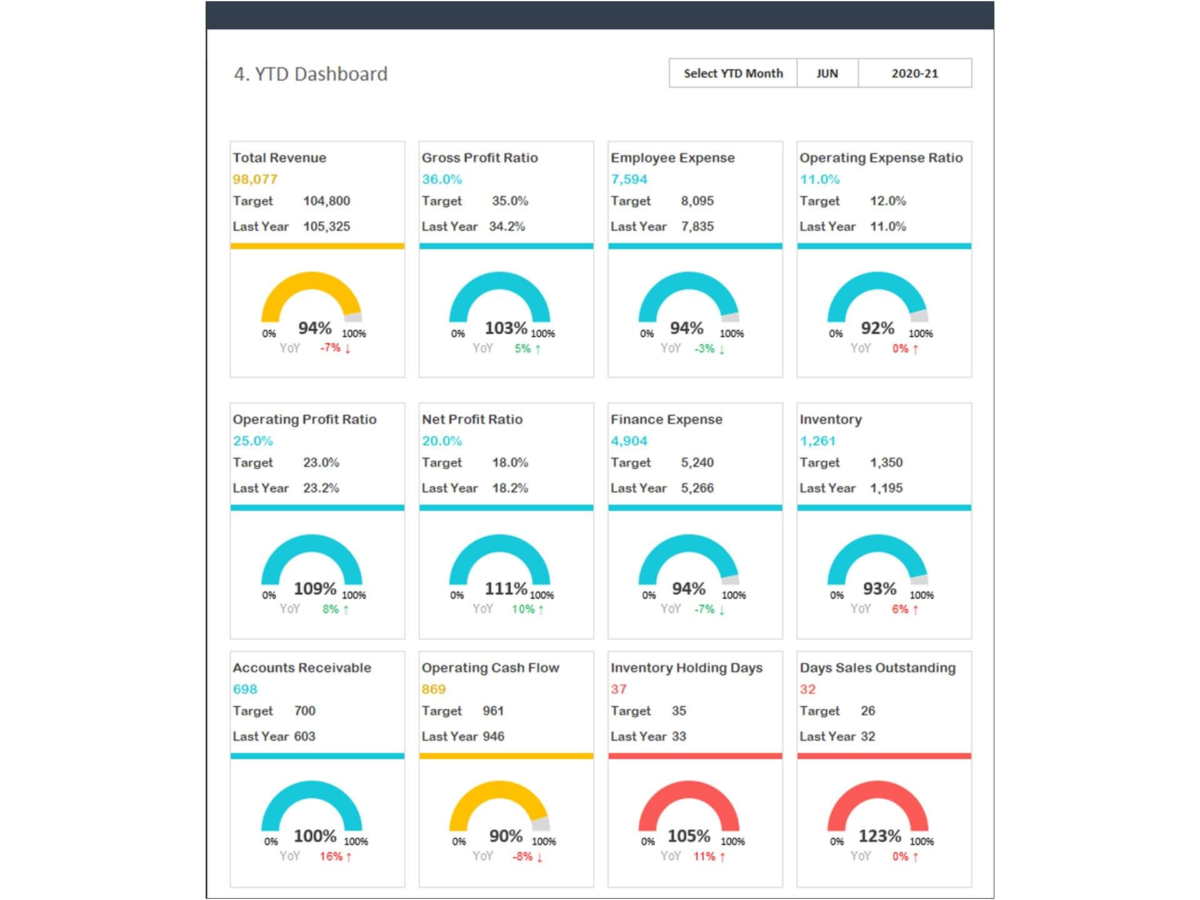Open the JUN month selector

click(x=827, y=72)
